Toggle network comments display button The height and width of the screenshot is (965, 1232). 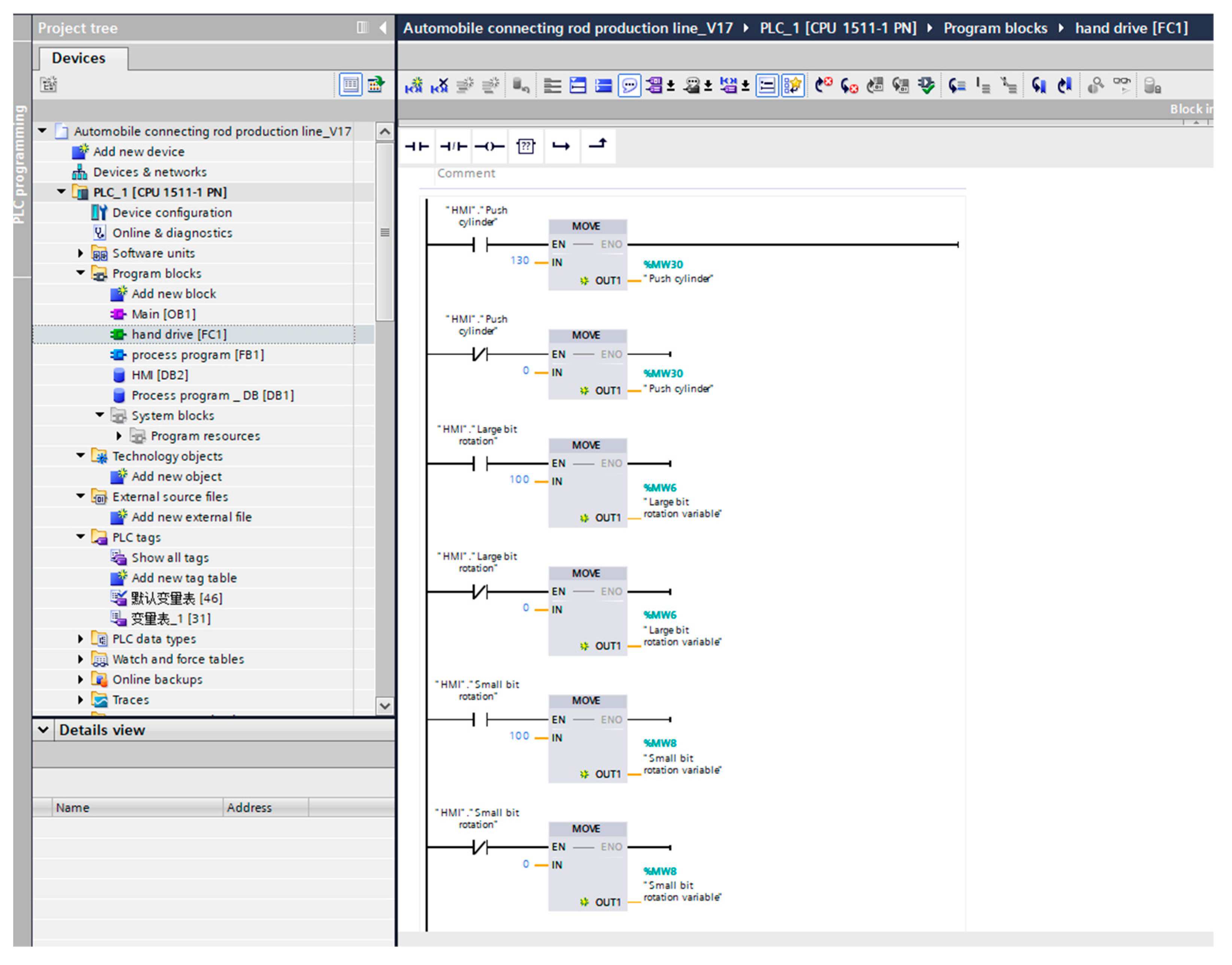[x=767, y=86]
